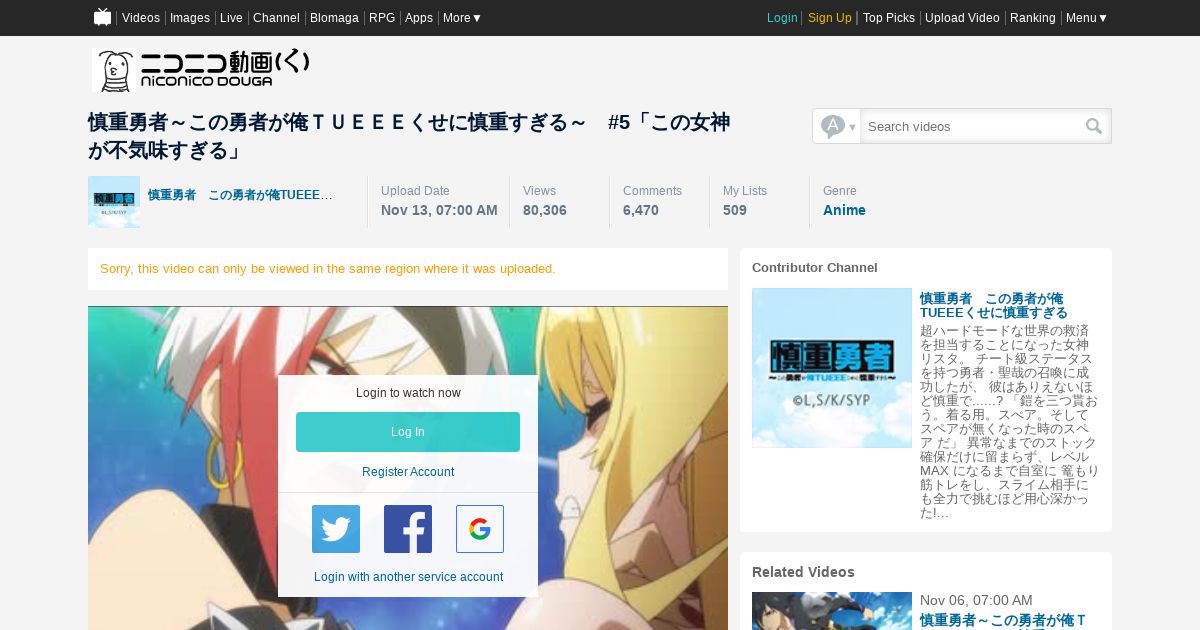Click the region restriction notice text
Image resolution: width=1200 pixels, height=630 pixels.
click(x=328, y=269)
